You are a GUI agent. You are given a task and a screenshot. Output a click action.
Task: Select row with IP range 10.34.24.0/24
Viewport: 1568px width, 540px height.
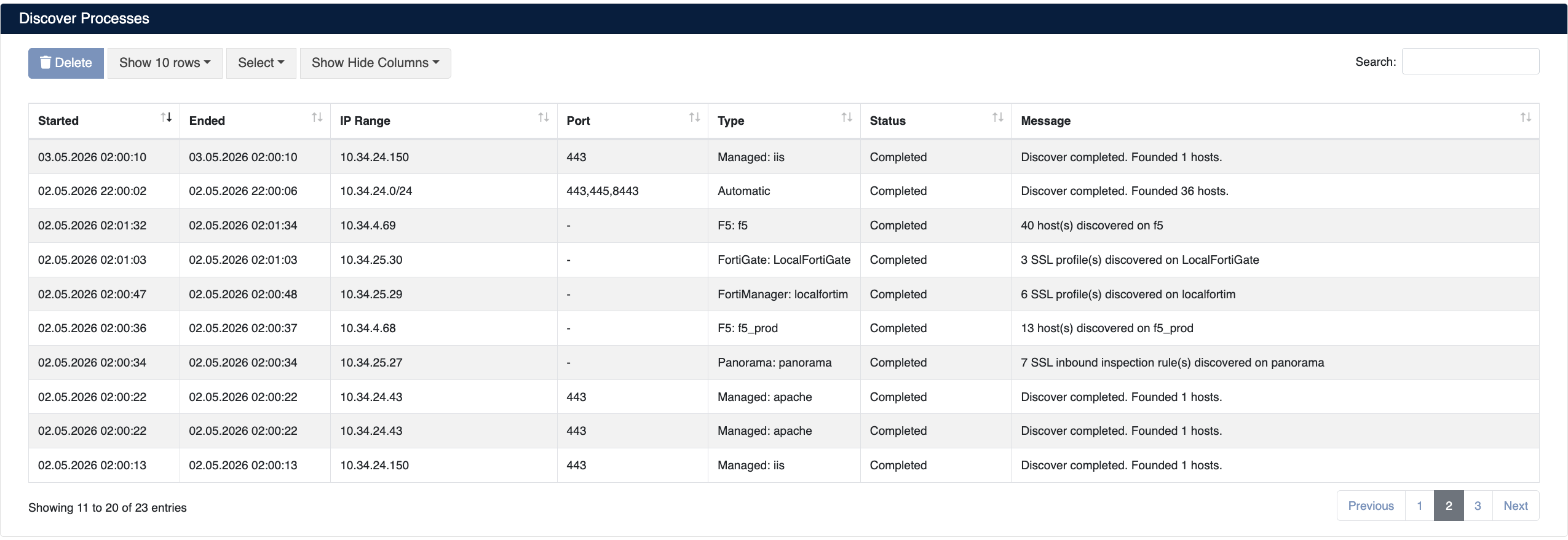tap(784, 191)
